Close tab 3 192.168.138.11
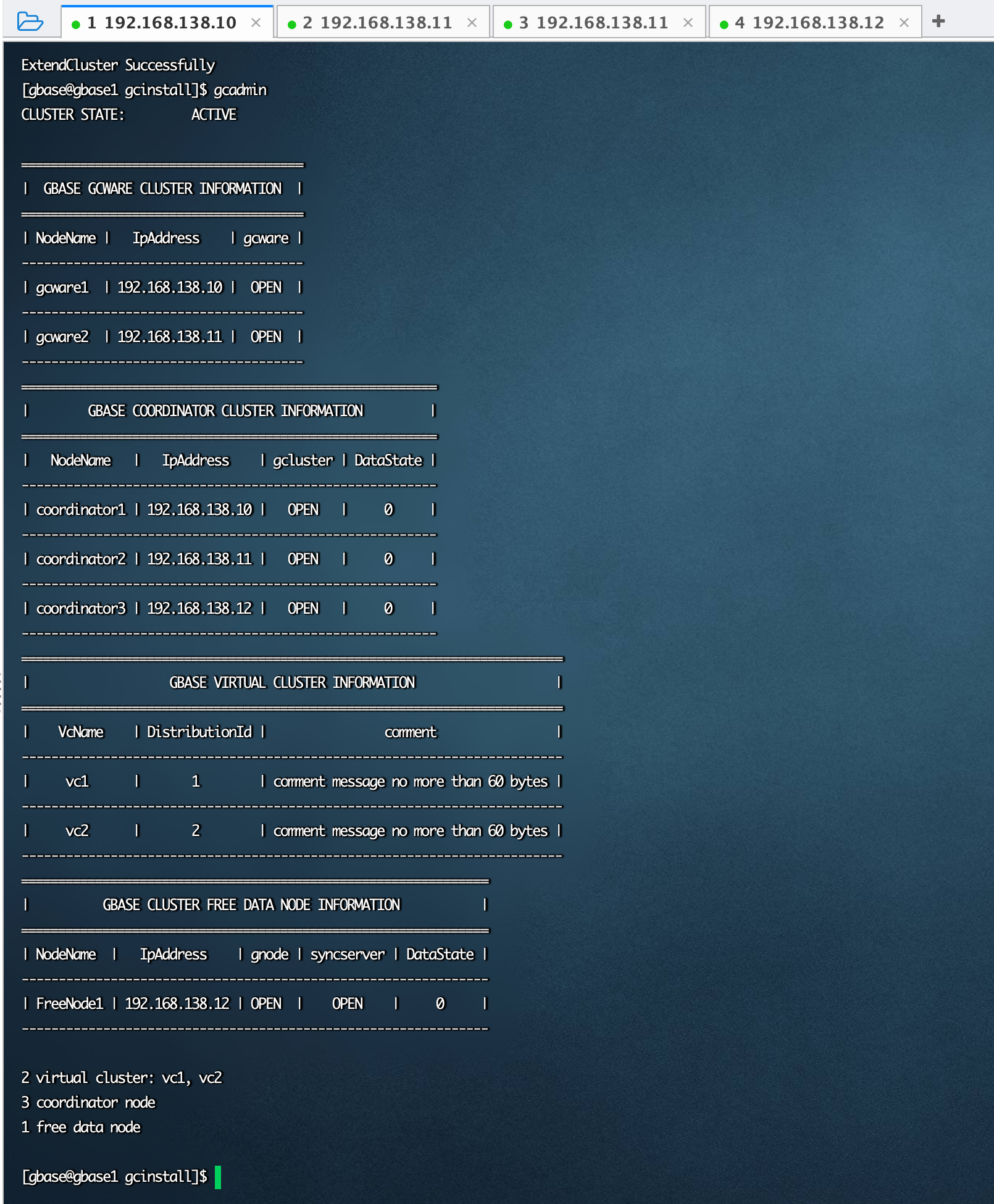 click(x=688, y=23)
